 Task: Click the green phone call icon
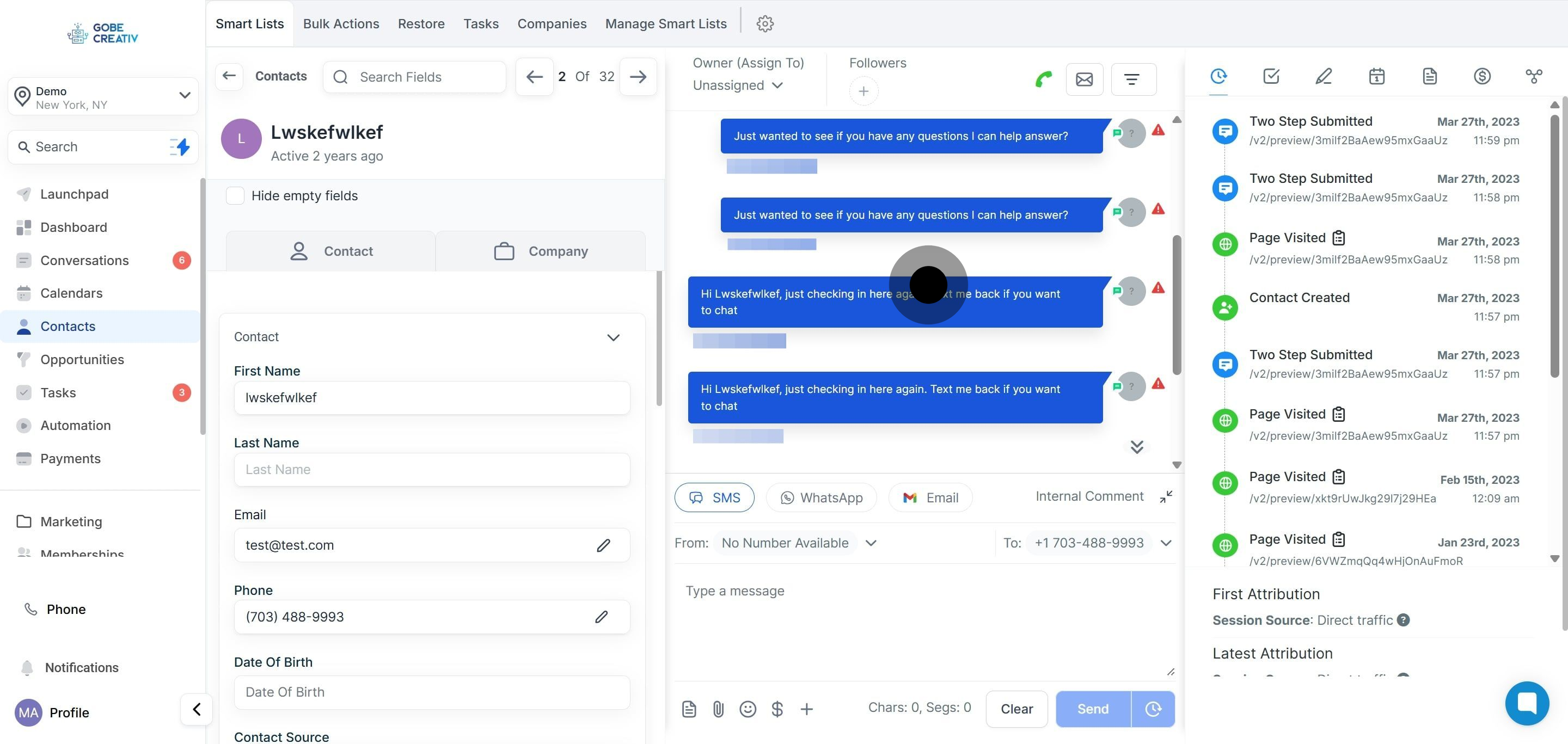[x=1043, y=79]
